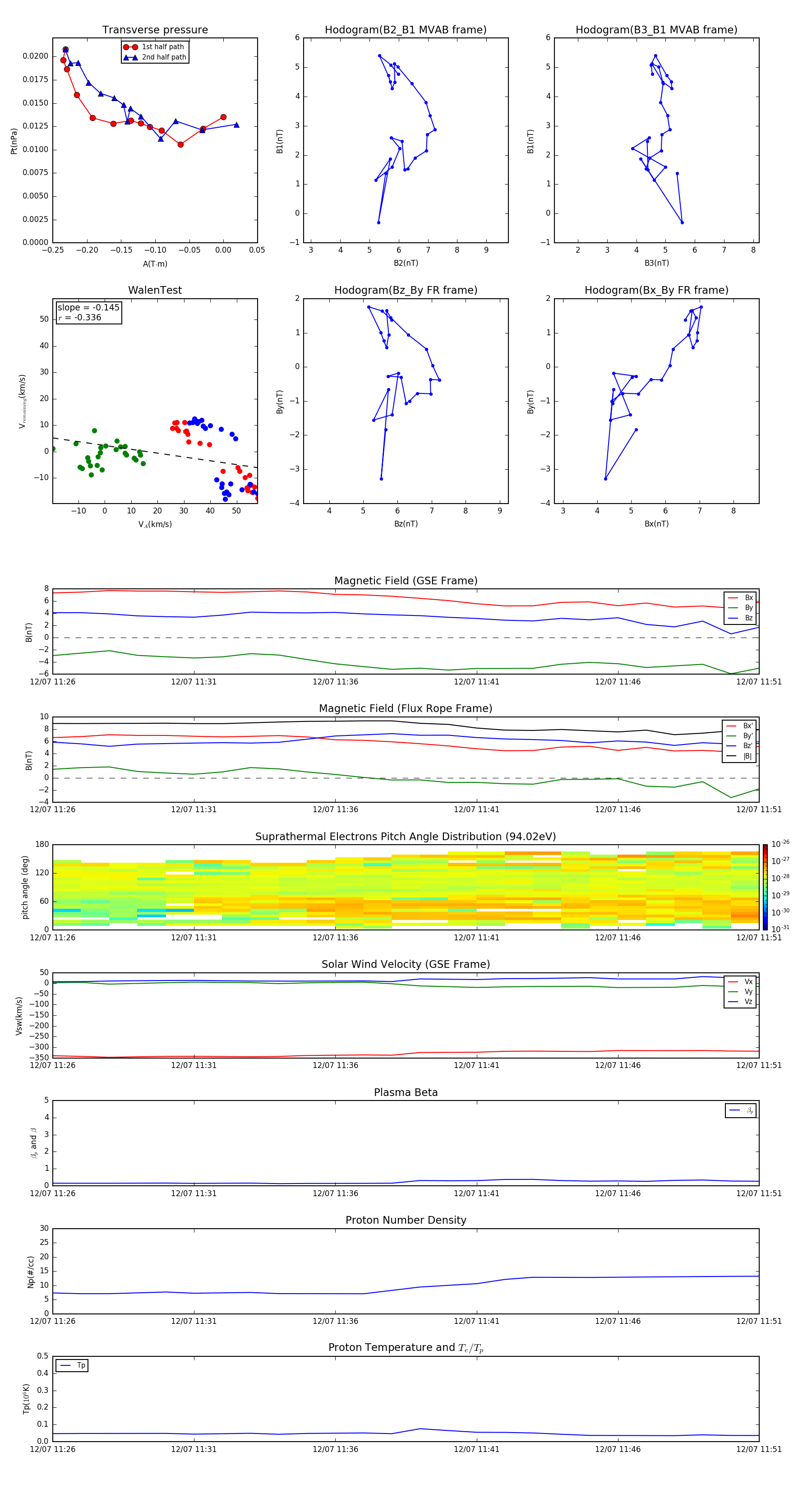Click the 'Proton Temperature and Te/Tp' title
This screenshot has height=1489, width=812.
click(406, 1348)
